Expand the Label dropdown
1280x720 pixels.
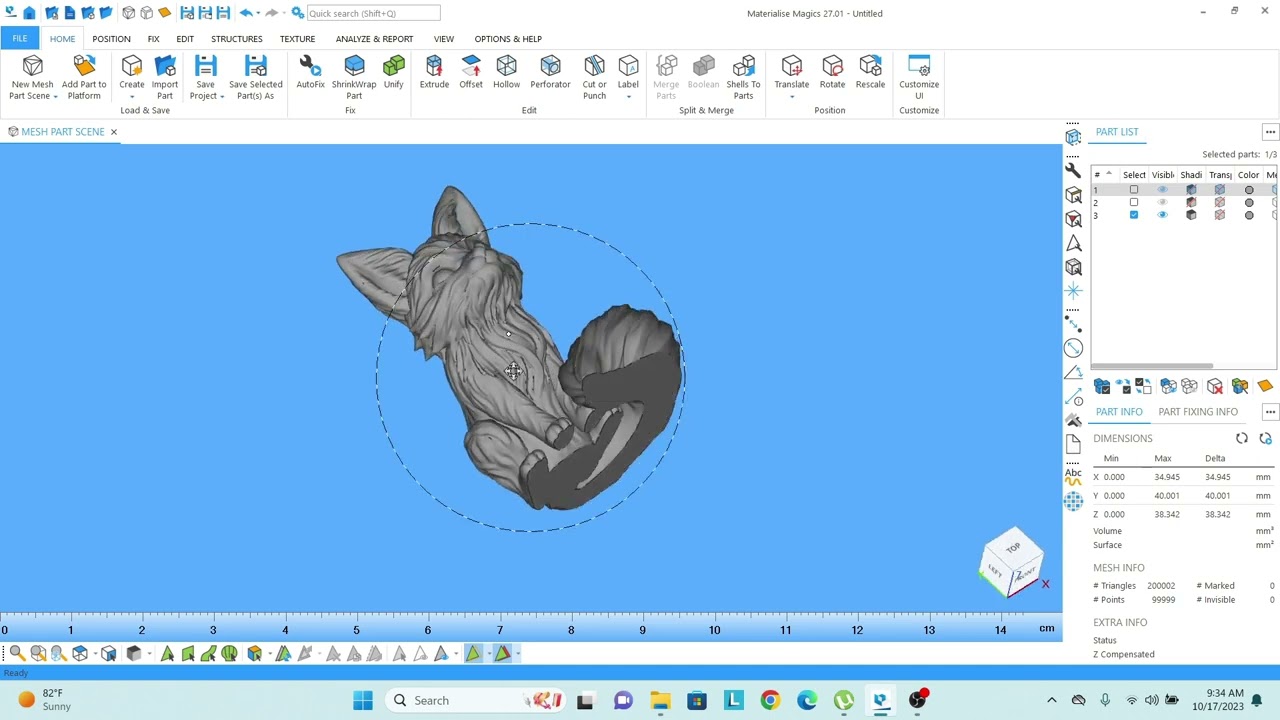pyautogui.click(x=628, y=96)
